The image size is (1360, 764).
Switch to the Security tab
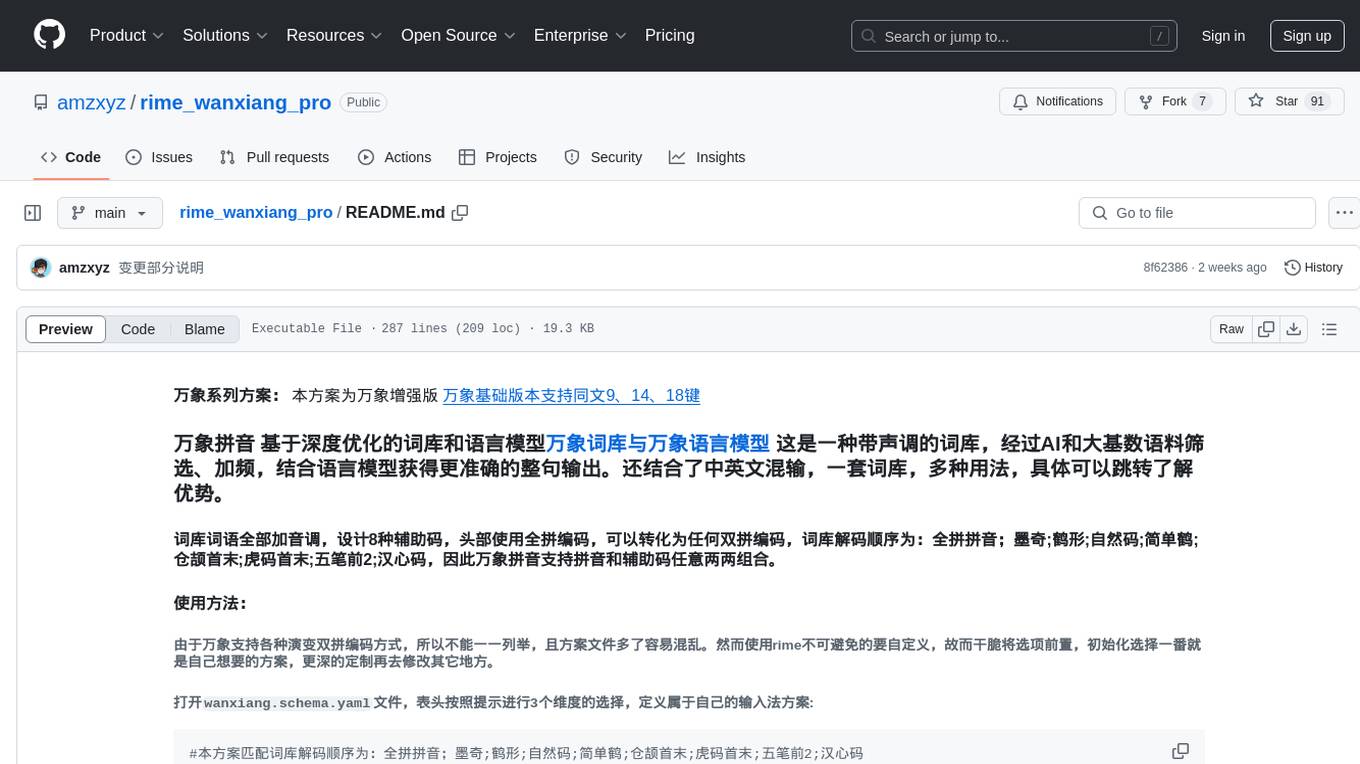603,157
